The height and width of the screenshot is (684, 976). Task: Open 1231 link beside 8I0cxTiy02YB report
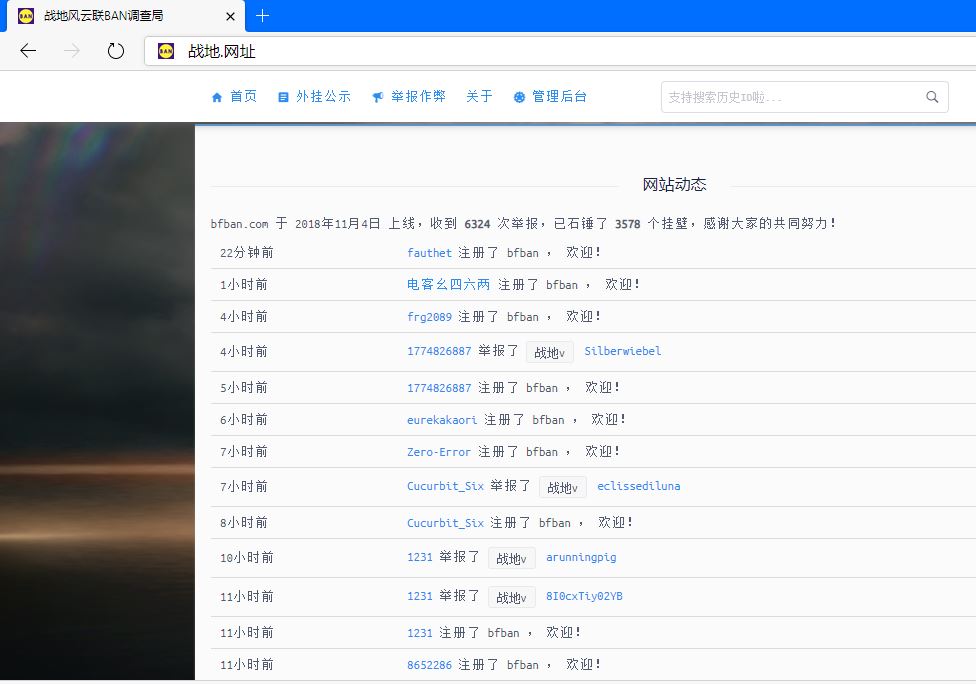click(x=420, y=596)
